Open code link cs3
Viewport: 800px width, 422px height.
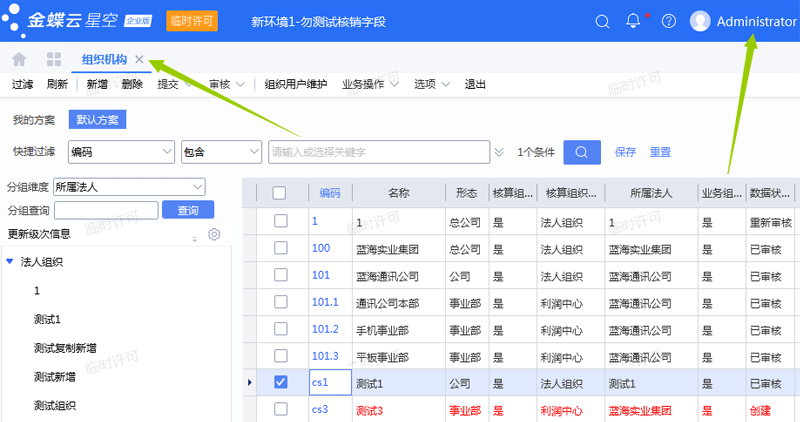[320, 409]
